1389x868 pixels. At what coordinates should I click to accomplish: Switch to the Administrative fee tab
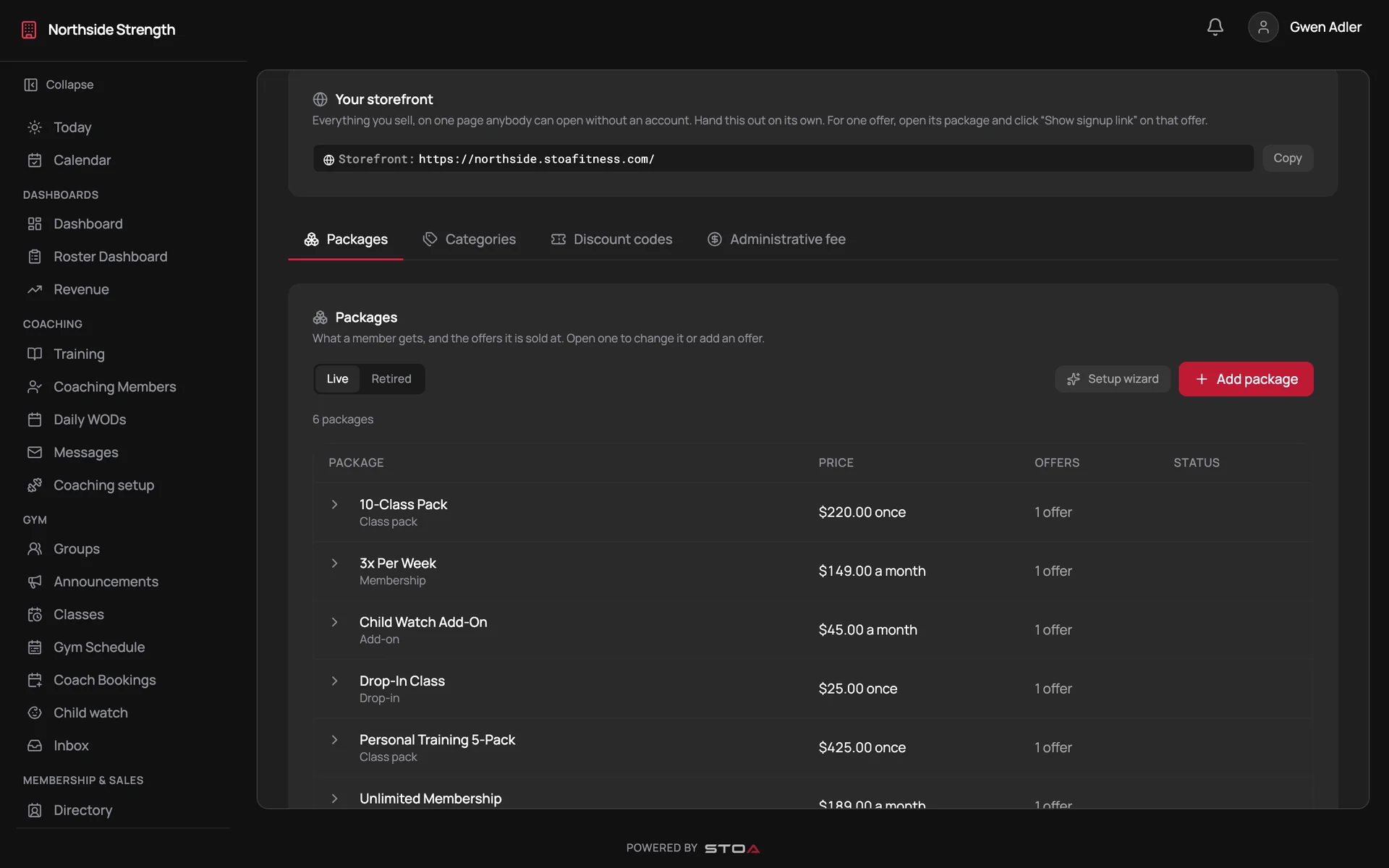(x=776, y=239)
